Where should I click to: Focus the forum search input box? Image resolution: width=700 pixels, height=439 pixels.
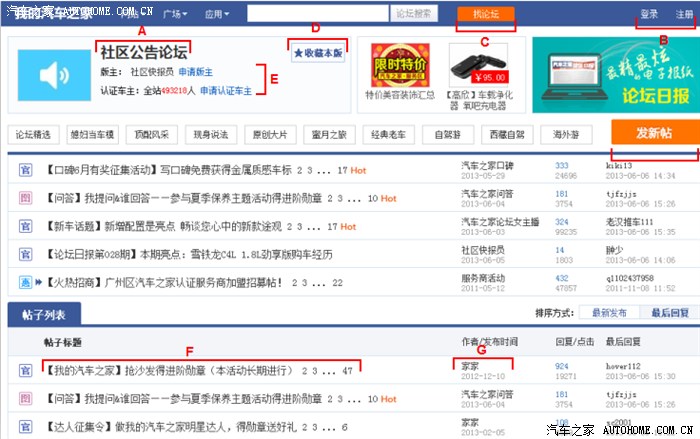coord(318,13)
